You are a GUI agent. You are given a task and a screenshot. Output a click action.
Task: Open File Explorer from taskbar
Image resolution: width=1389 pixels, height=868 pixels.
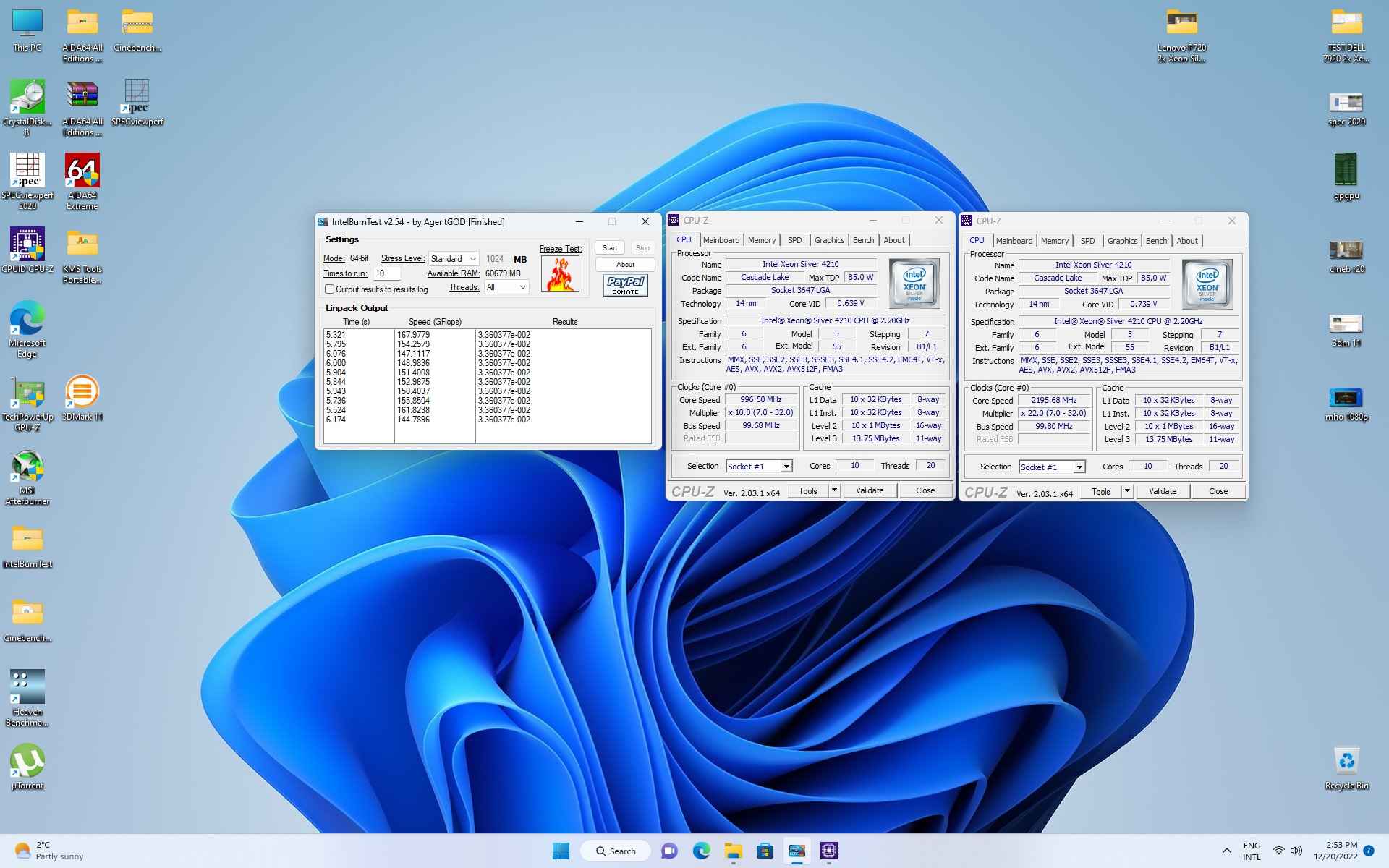click(733, 851)
